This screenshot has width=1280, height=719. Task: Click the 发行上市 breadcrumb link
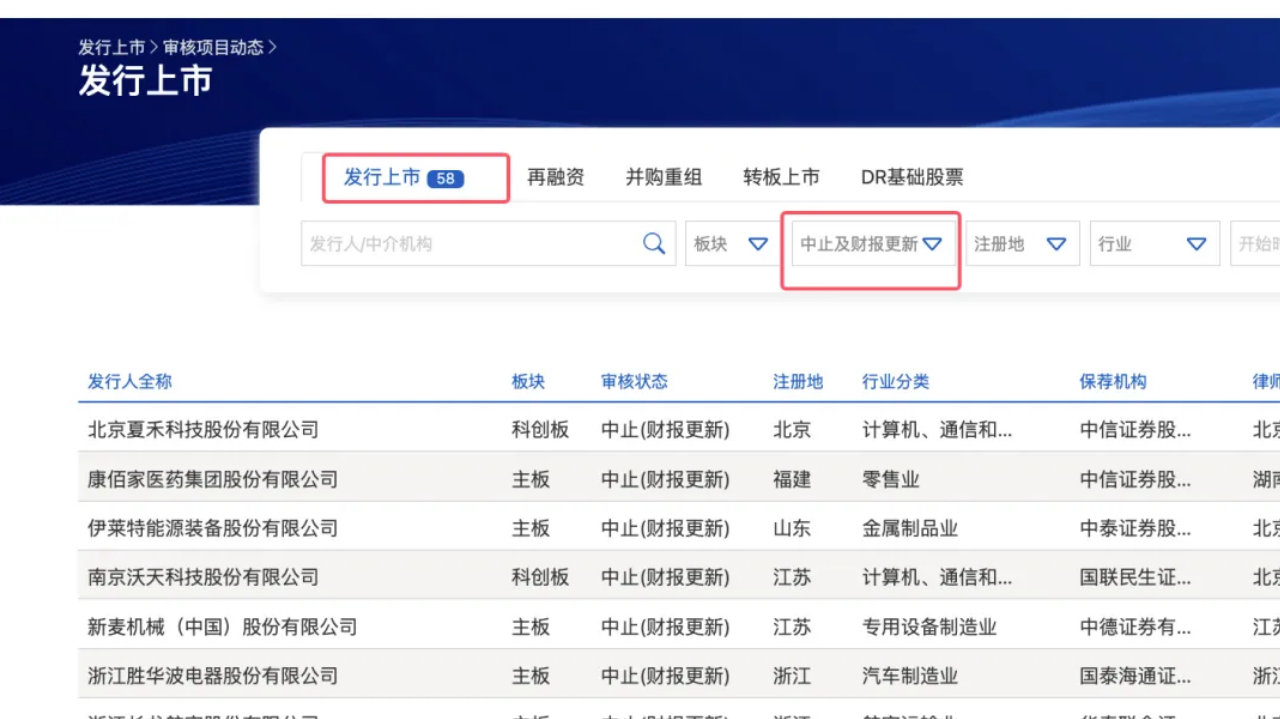[112, 47]
